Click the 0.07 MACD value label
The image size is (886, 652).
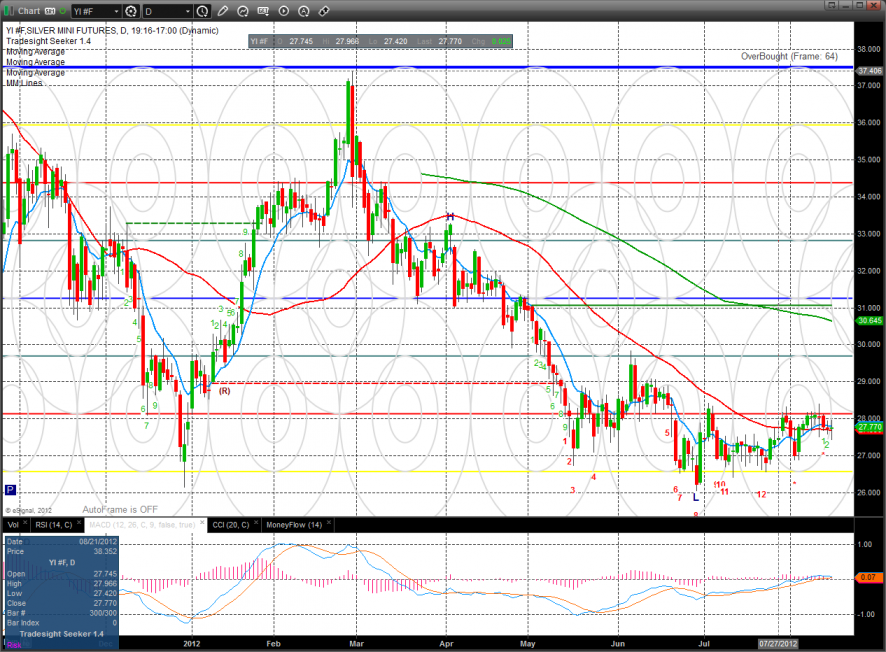(868, 577)
